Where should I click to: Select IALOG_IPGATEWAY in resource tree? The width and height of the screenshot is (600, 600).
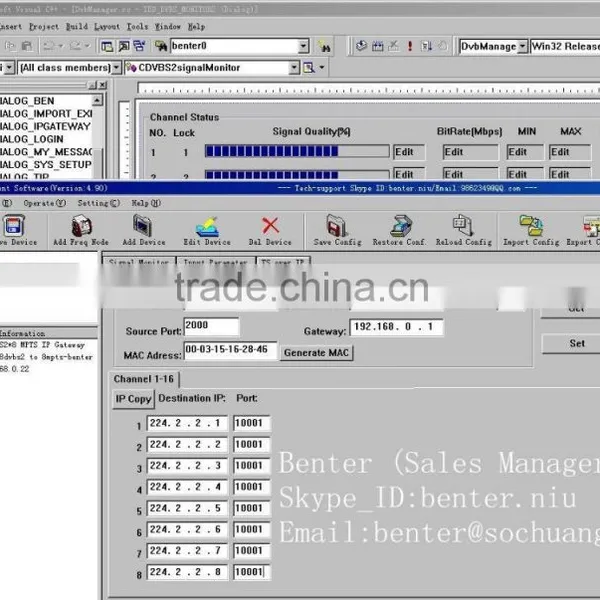(45, 126)
